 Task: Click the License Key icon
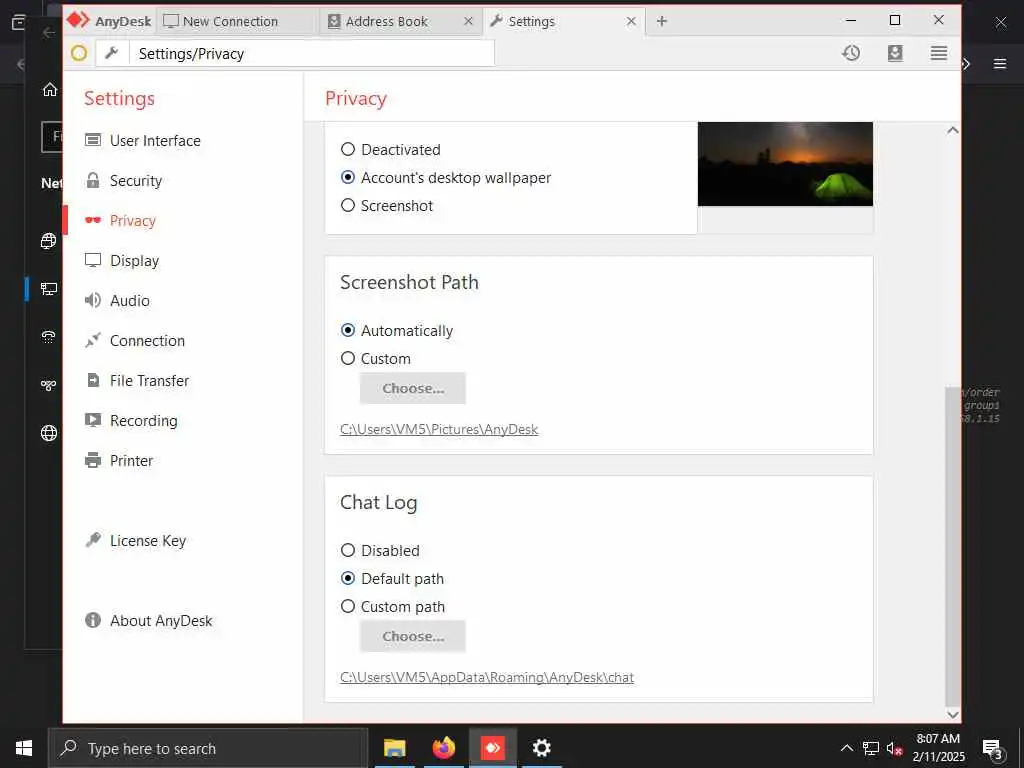(x=93, y=540)
